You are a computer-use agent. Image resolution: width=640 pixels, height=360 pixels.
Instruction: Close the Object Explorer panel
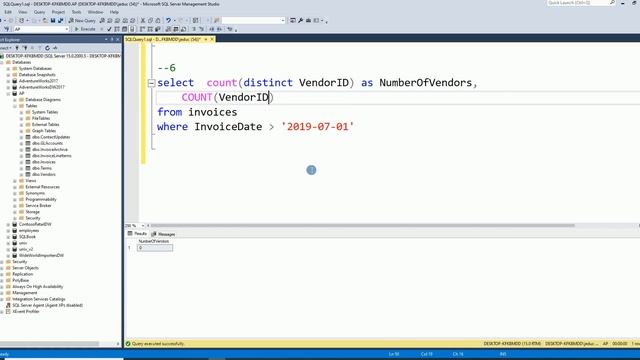(118, 40)
